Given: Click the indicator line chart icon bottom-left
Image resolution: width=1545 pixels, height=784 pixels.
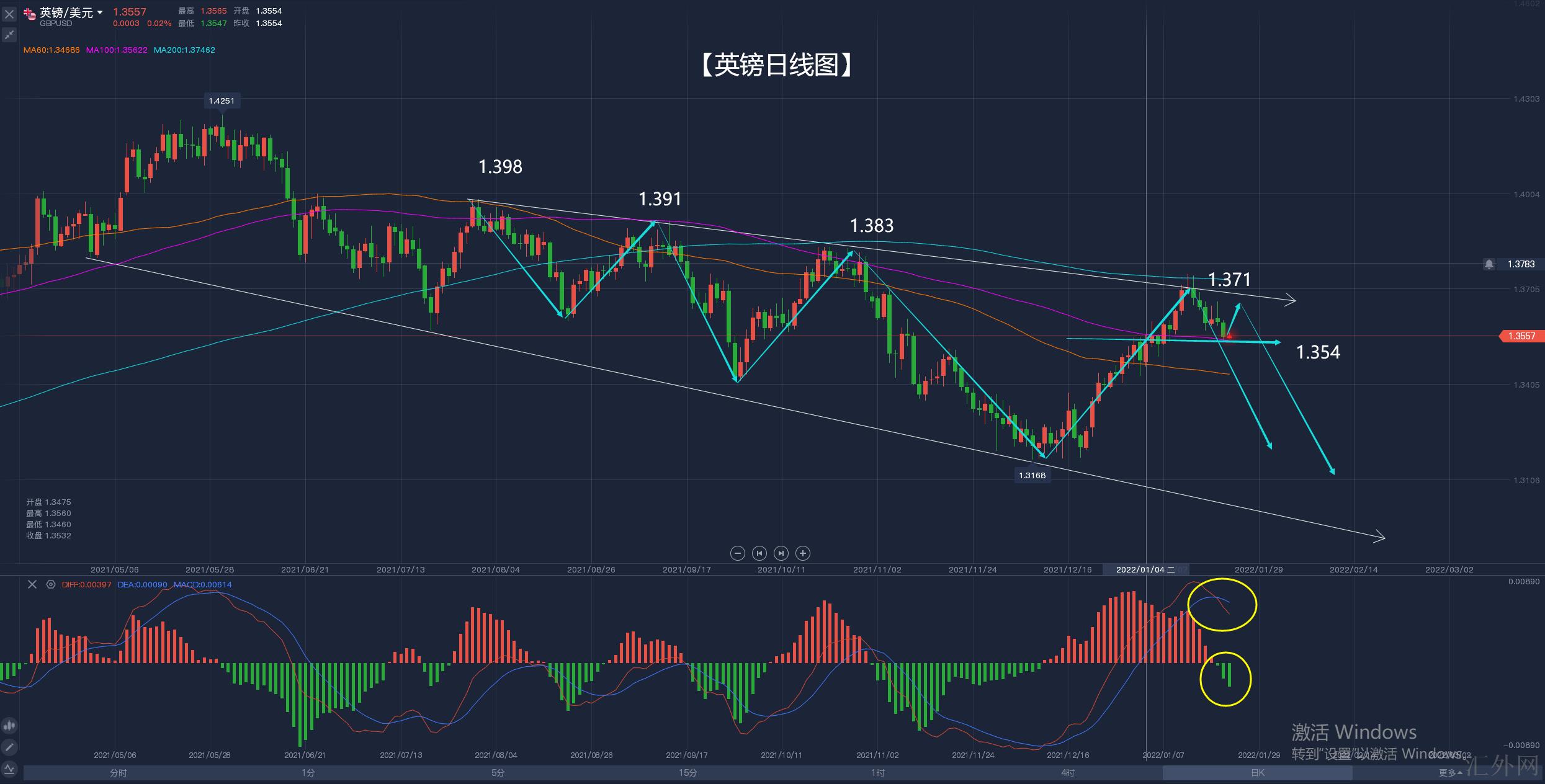Looking at the screenshot, I should (9, 770).
